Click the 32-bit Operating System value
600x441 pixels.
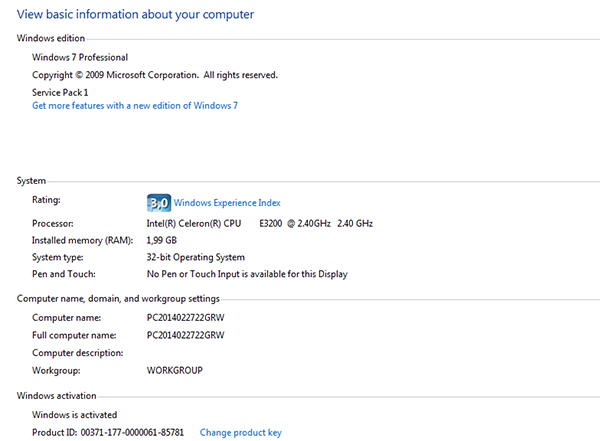(x=196, y=257)
